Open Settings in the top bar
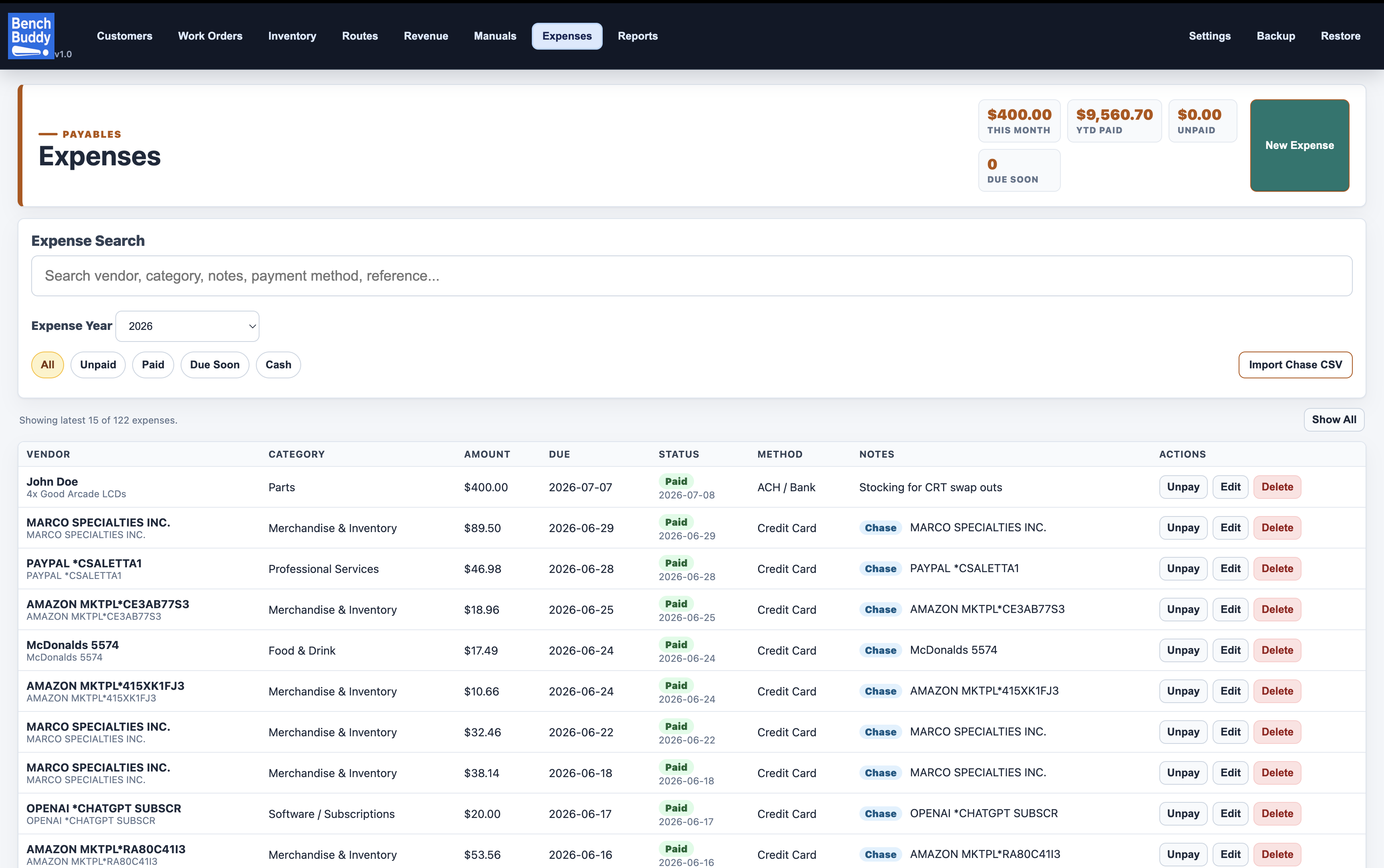This screenshot has width=1384, height=868. coord(1209,36)
